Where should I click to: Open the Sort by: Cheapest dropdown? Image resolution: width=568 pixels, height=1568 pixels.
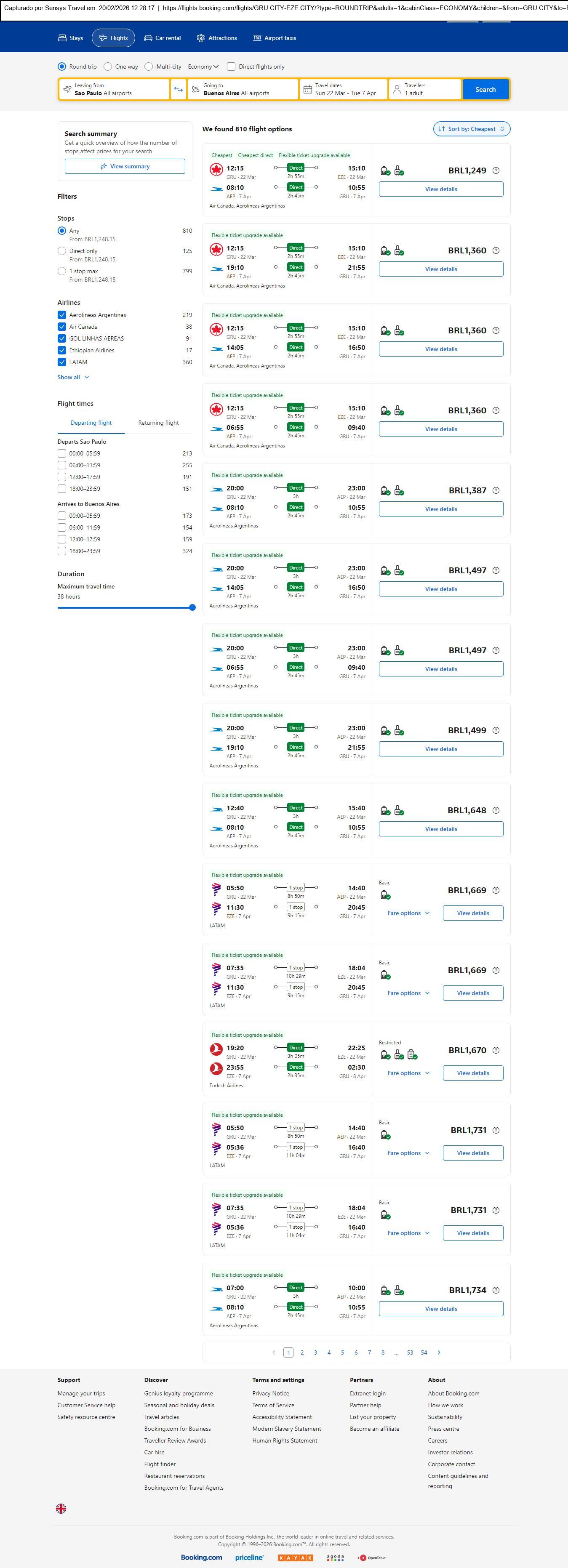[x=471, y=129]
